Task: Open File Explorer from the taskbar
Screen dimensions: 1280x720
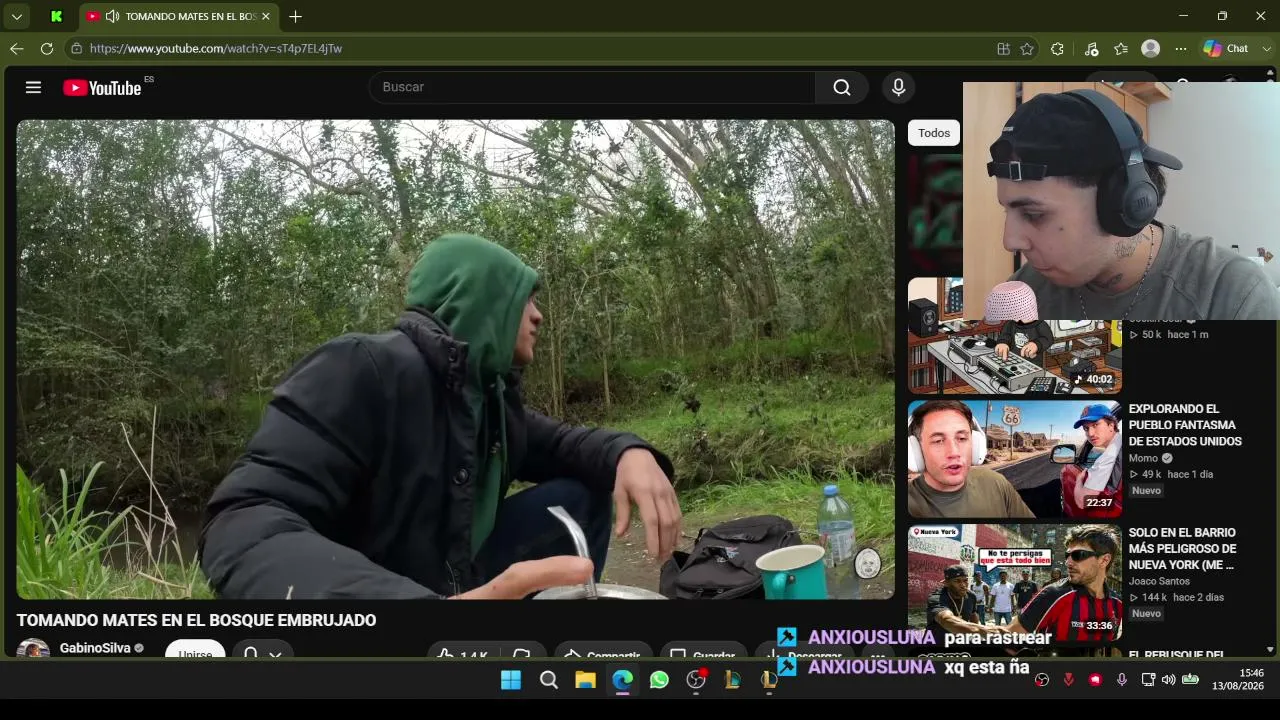Action: [585, 680]
